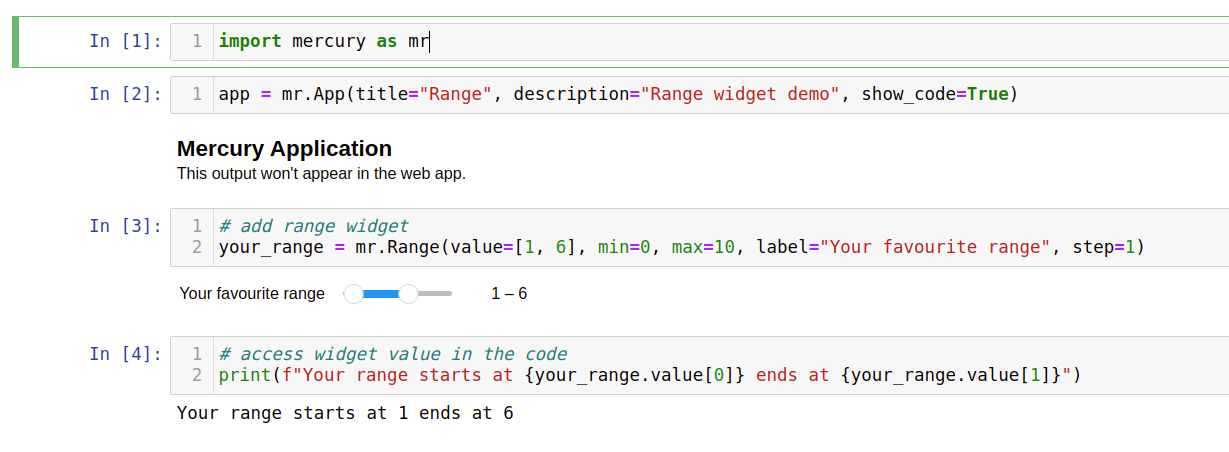Click the "Mercury Application" output heading

click(284, 149)
